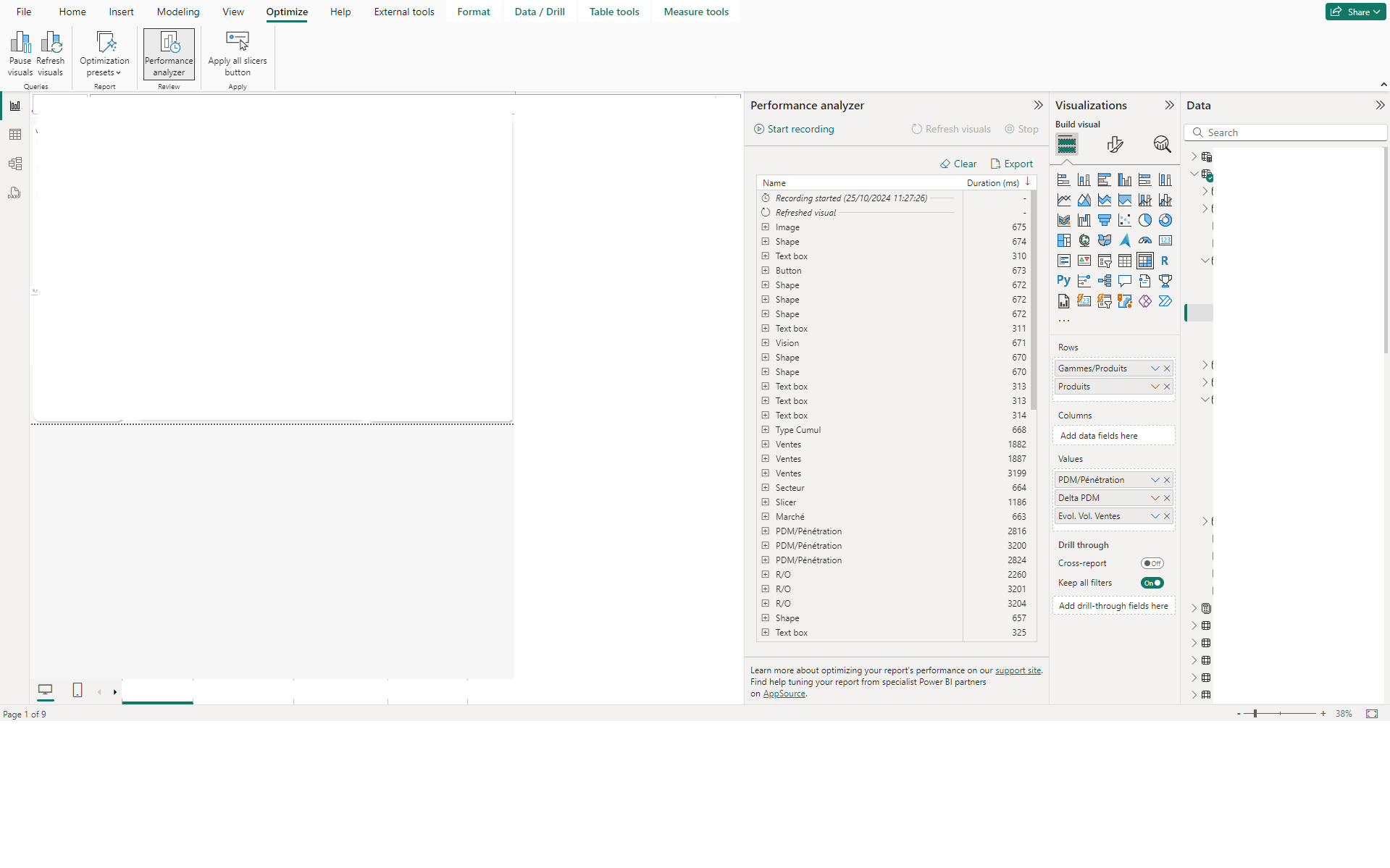
Task: Open Delta PDM field dropdown
Action: click(1155, 498)
